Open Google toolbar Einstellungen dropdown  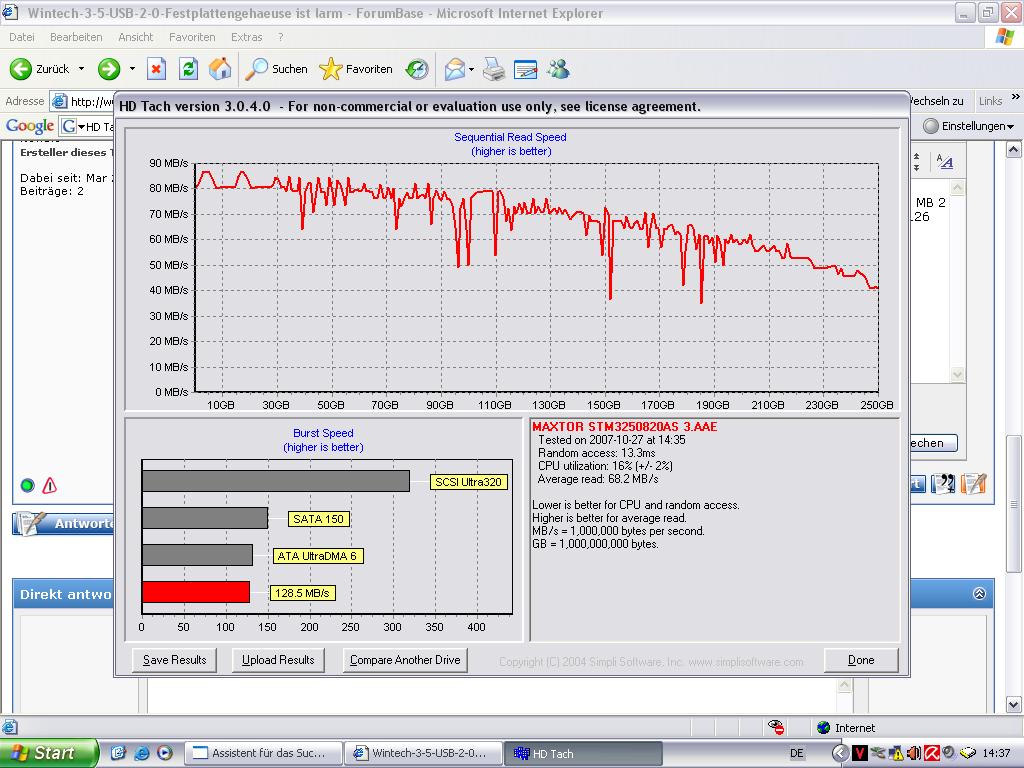[x=968, y=126]
